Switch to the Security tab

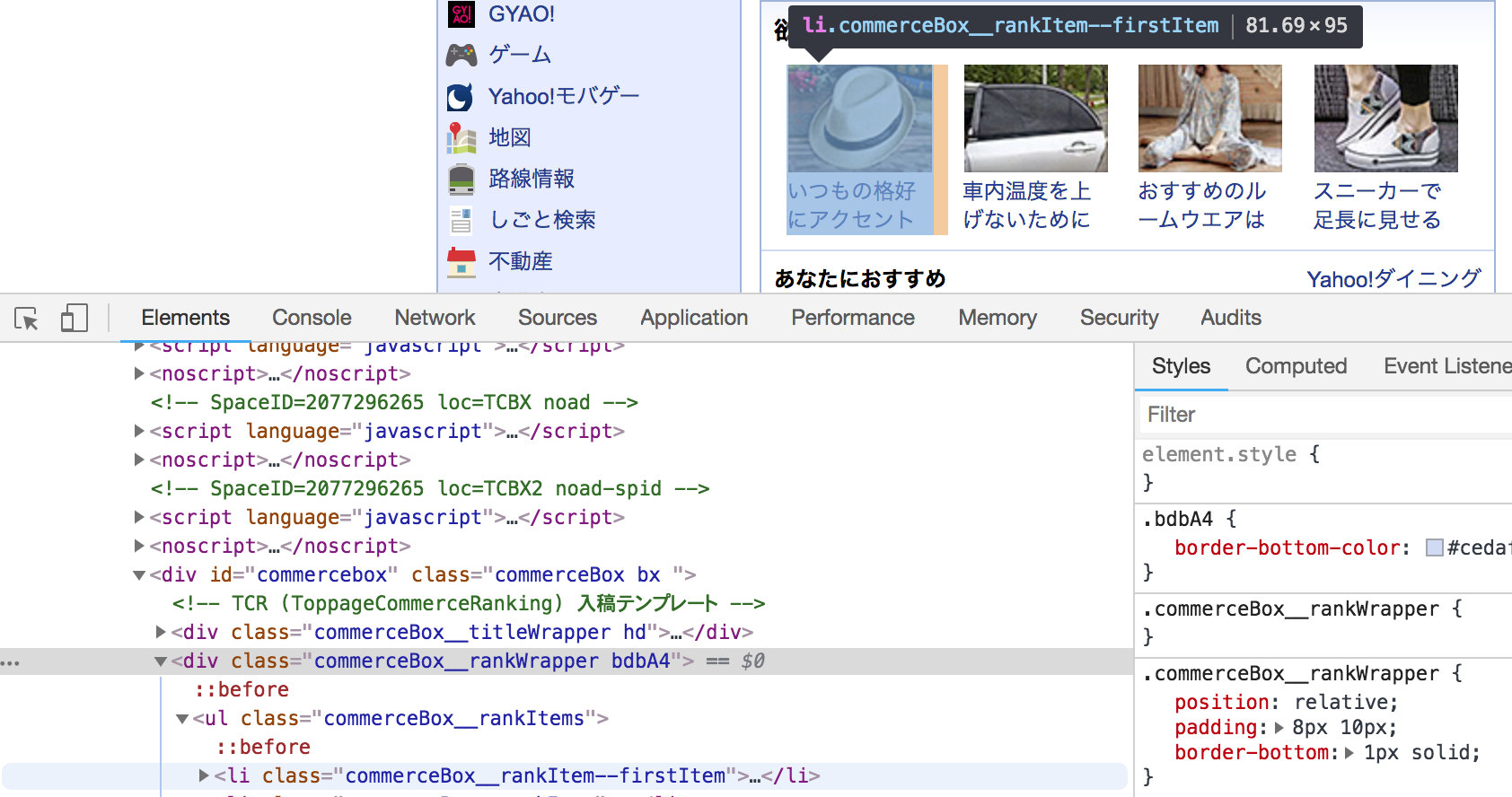pos(1120,318)
